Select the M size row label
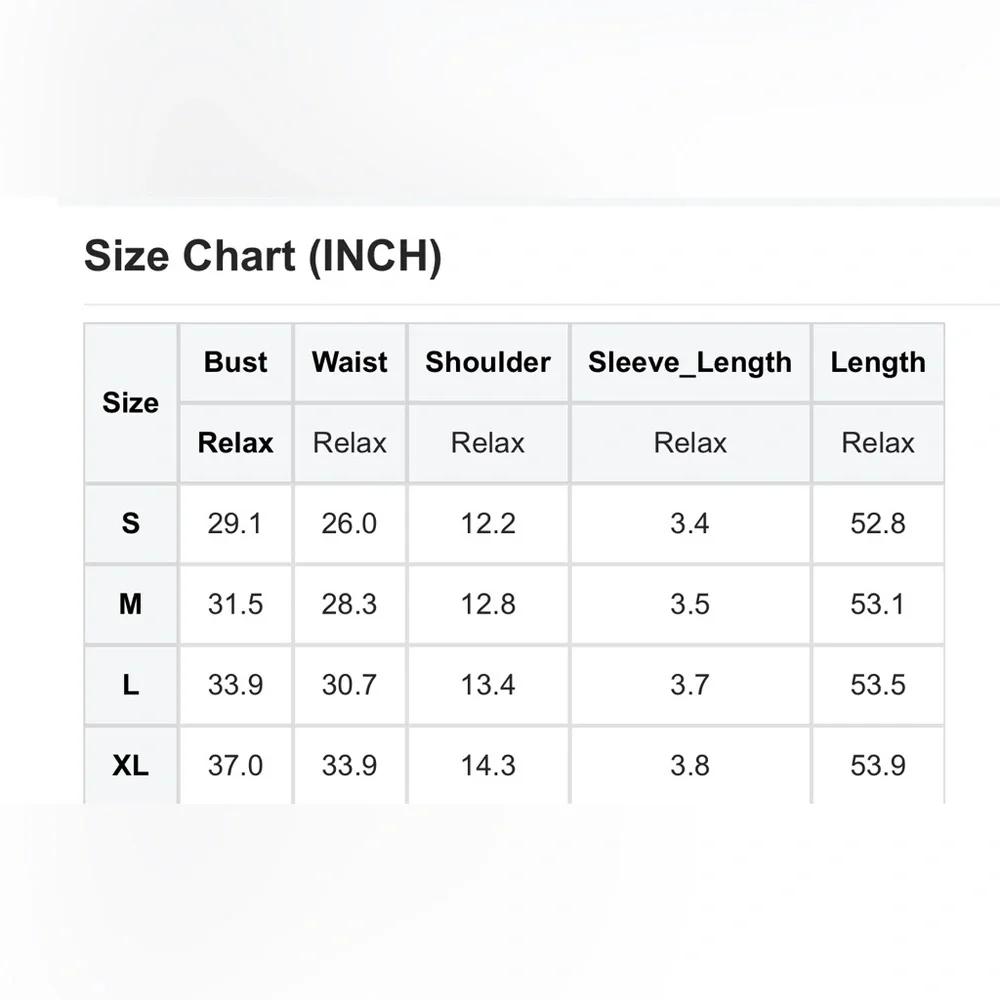Image resolution: width=1000 pixels, height=1000 pixels. point(130,604)
